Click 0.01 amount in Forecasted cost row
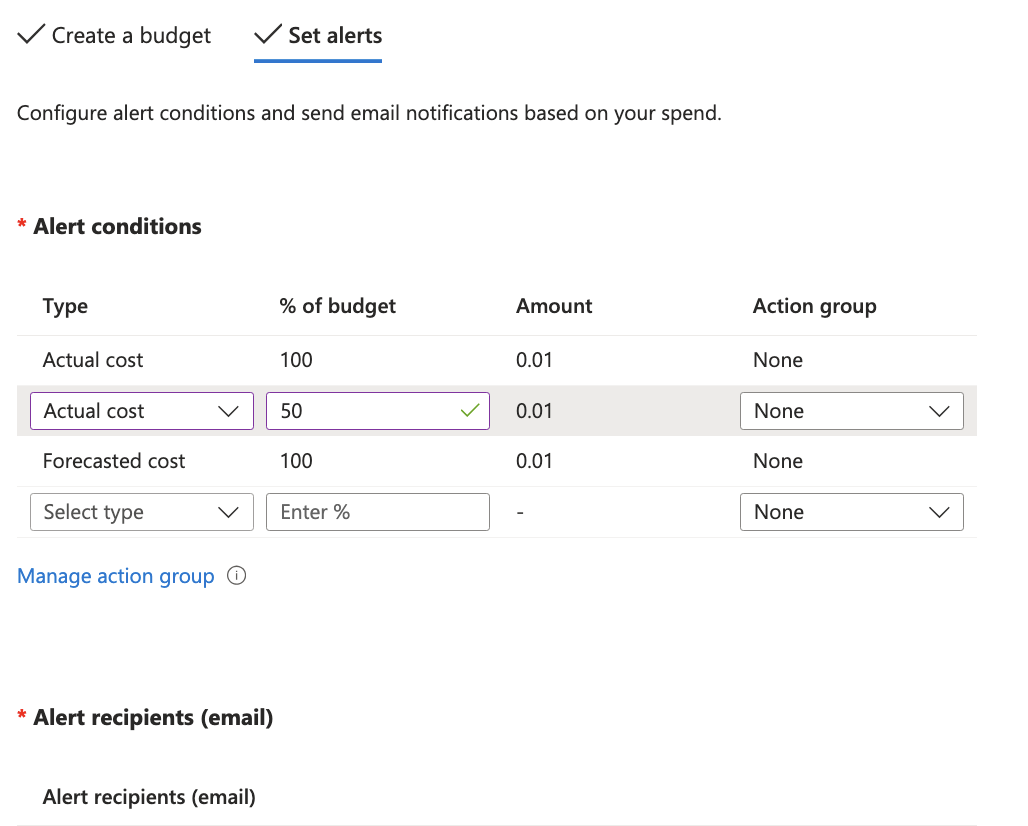This screenshot has height=826, width=1028. (x=534, y=461)
